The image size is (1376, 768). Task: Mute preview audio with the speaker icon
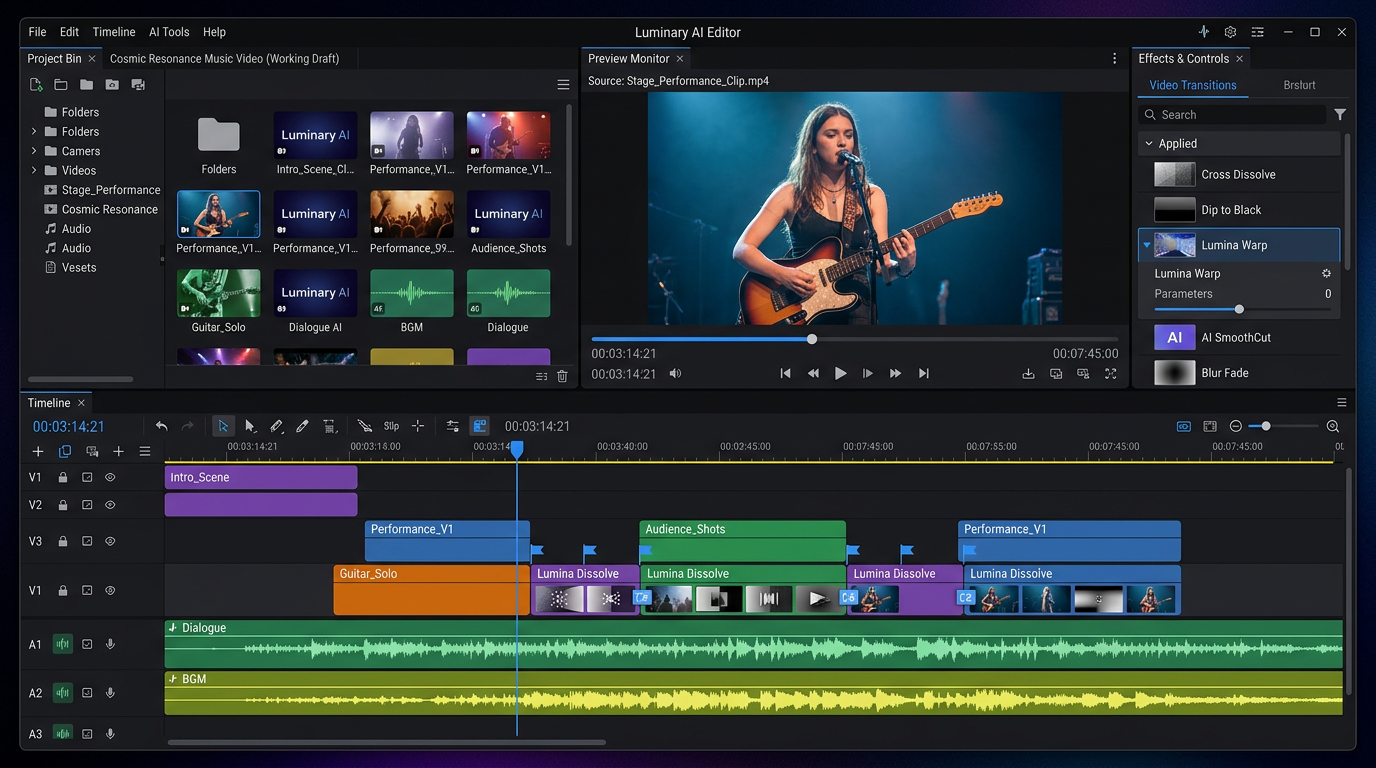(x=676, y=373)
